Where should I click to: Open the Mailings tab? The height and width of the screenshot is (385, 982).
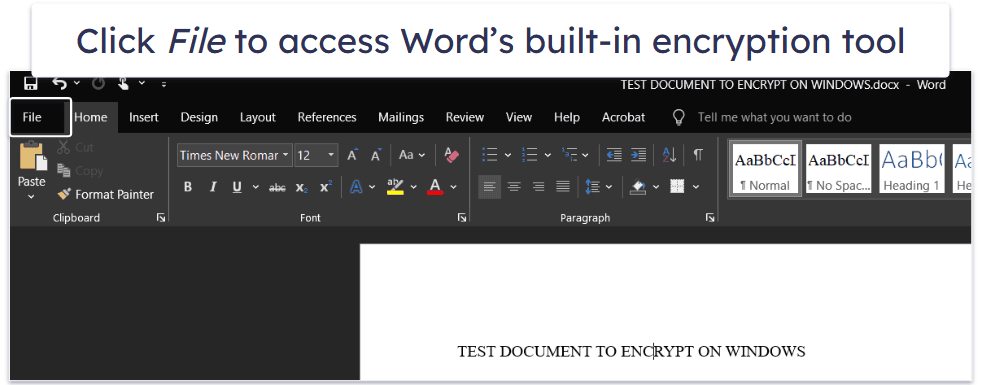click(401, 117)
